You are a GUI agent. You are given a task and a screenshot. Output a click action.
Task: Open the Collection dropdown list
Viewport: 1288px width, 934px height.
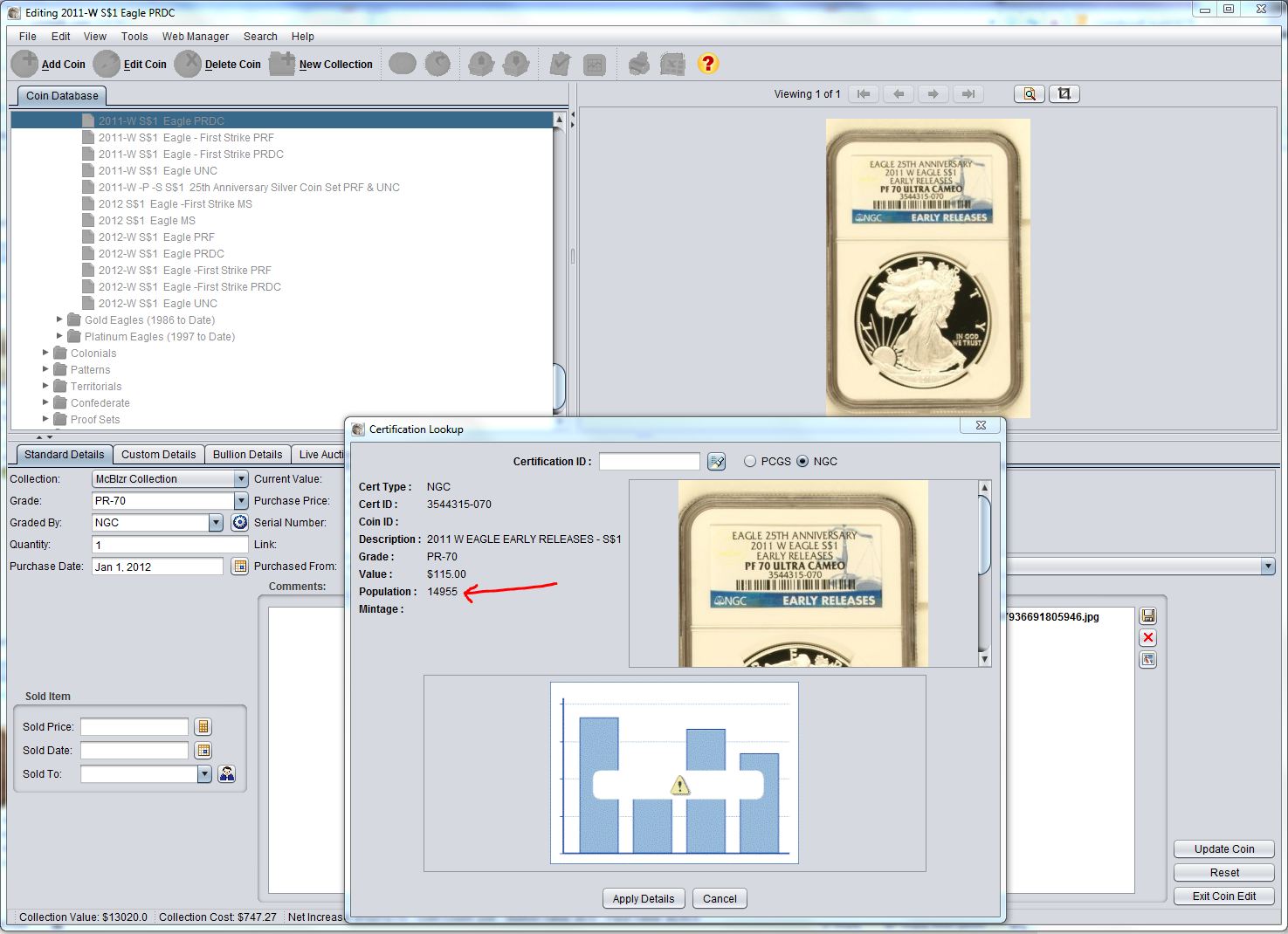click(241, 479)
